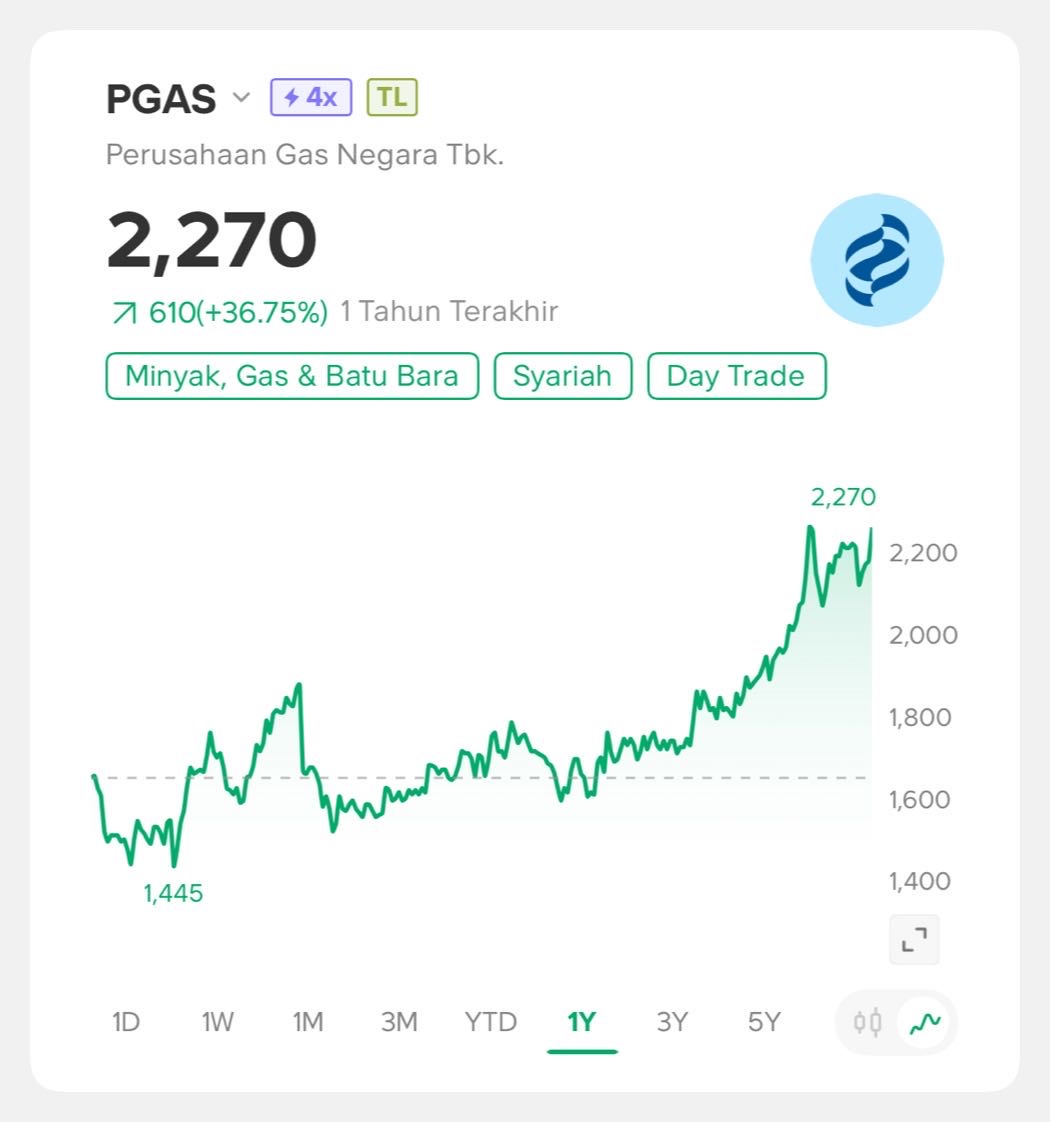Viewport: 1050px width, 1122px height.
Task: Select the 5Y time range
Action: pyautogui.click(x=764, y=1022)
